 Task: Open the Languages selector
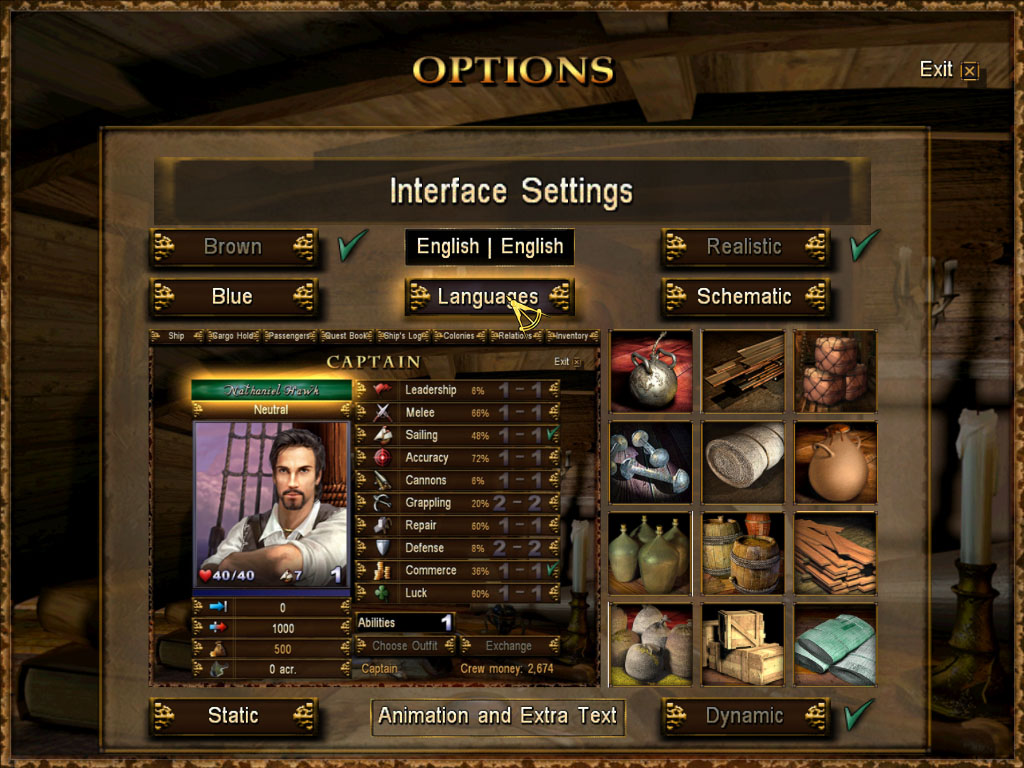(489, 296)
